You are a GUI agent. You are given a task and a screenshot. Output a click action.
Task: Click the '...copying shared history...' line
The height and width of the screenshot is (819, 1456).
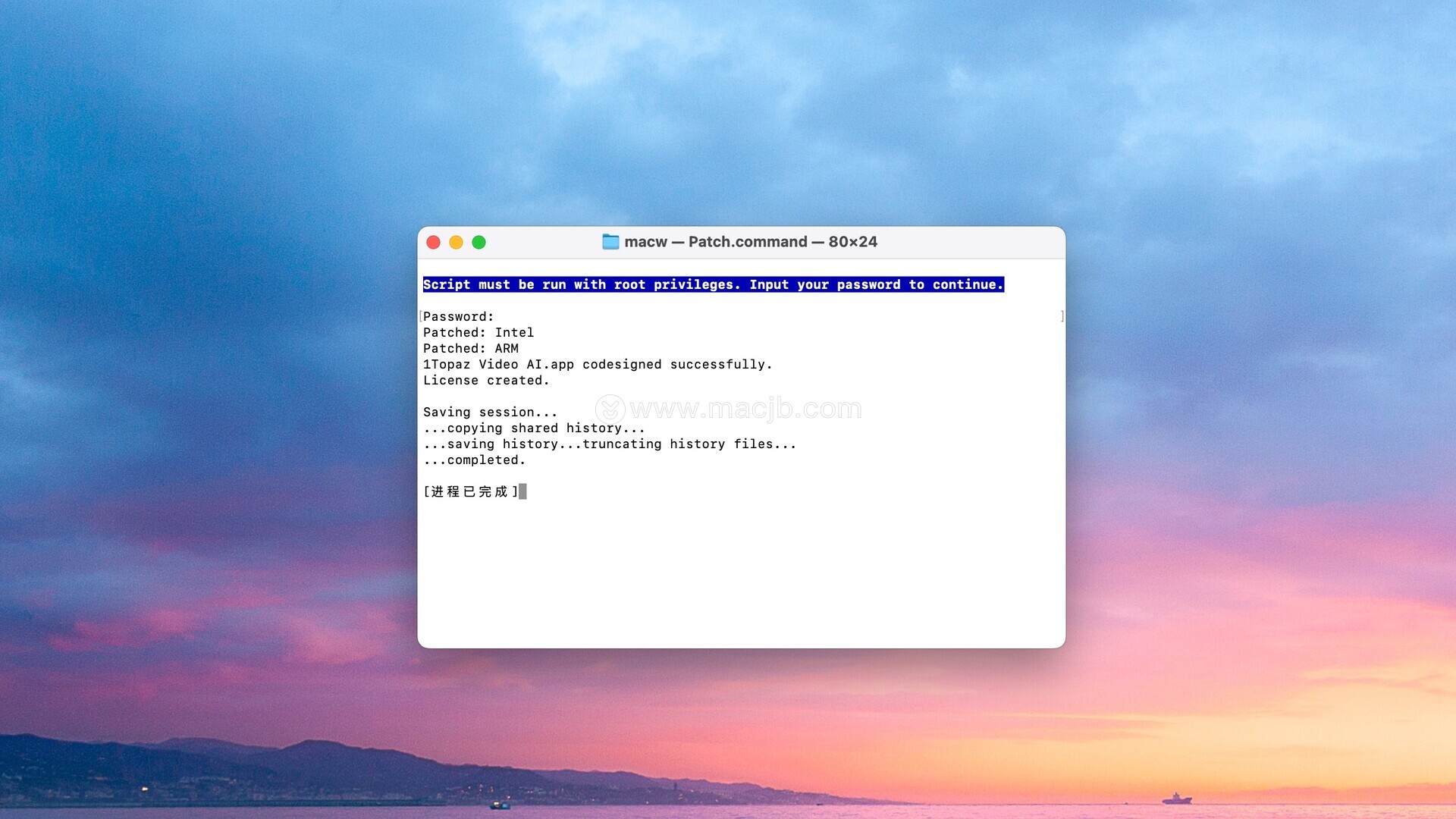(x=535, y=428)
